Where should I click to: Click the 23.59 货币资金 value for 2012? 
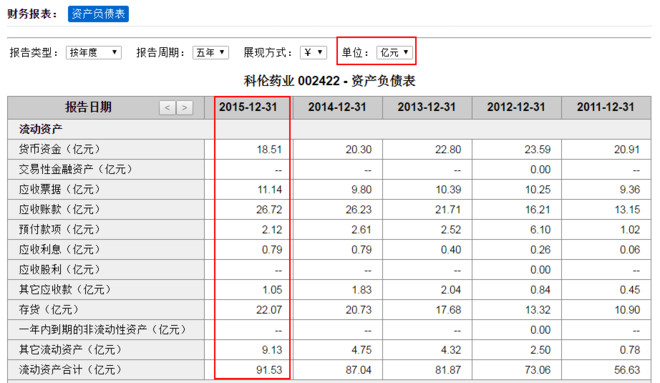[x=538, y=149]
